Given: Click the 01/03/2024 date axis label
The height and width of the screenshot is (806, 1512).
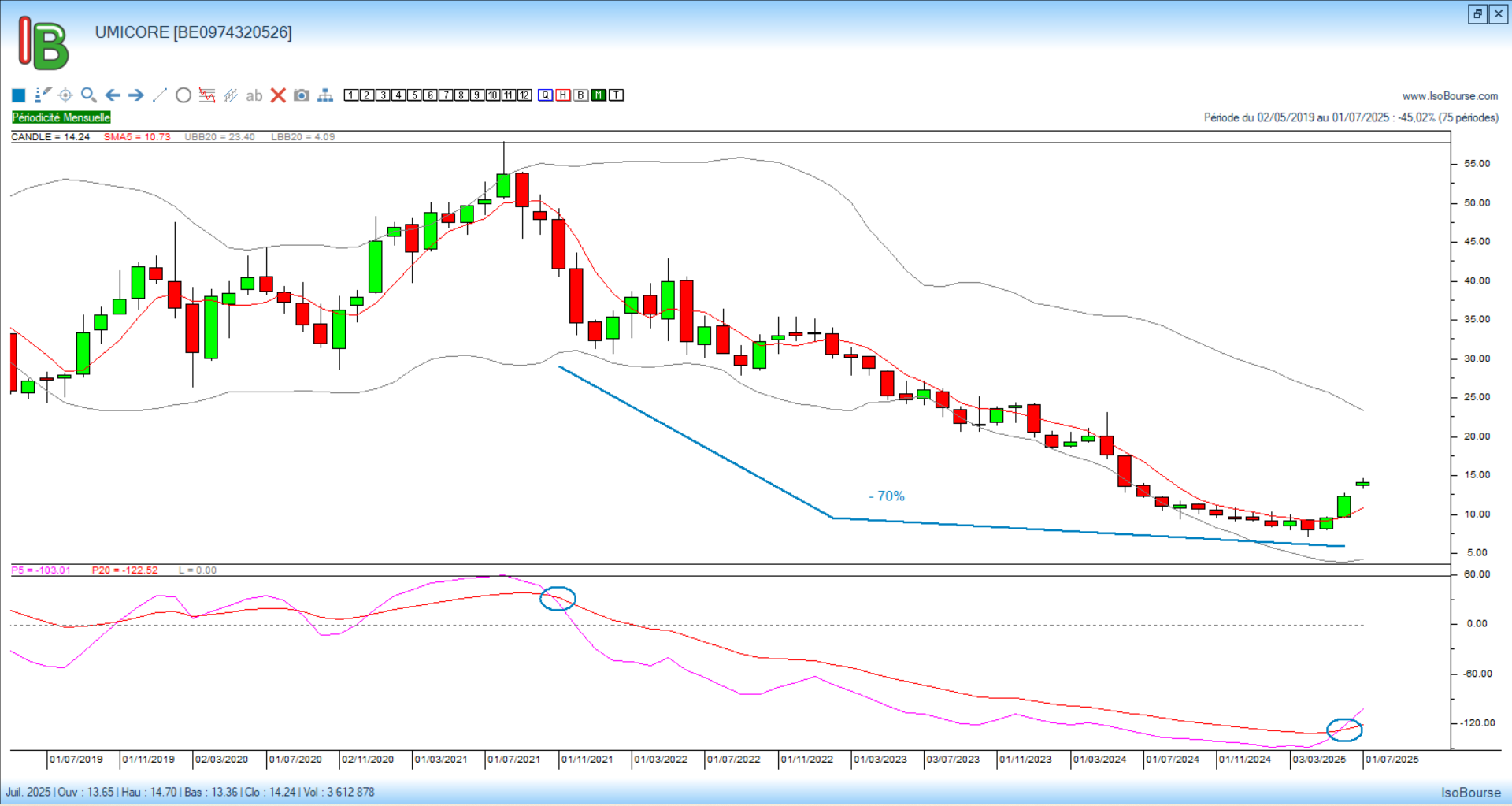Looking at the screenshot, I should pos(1100,760).
